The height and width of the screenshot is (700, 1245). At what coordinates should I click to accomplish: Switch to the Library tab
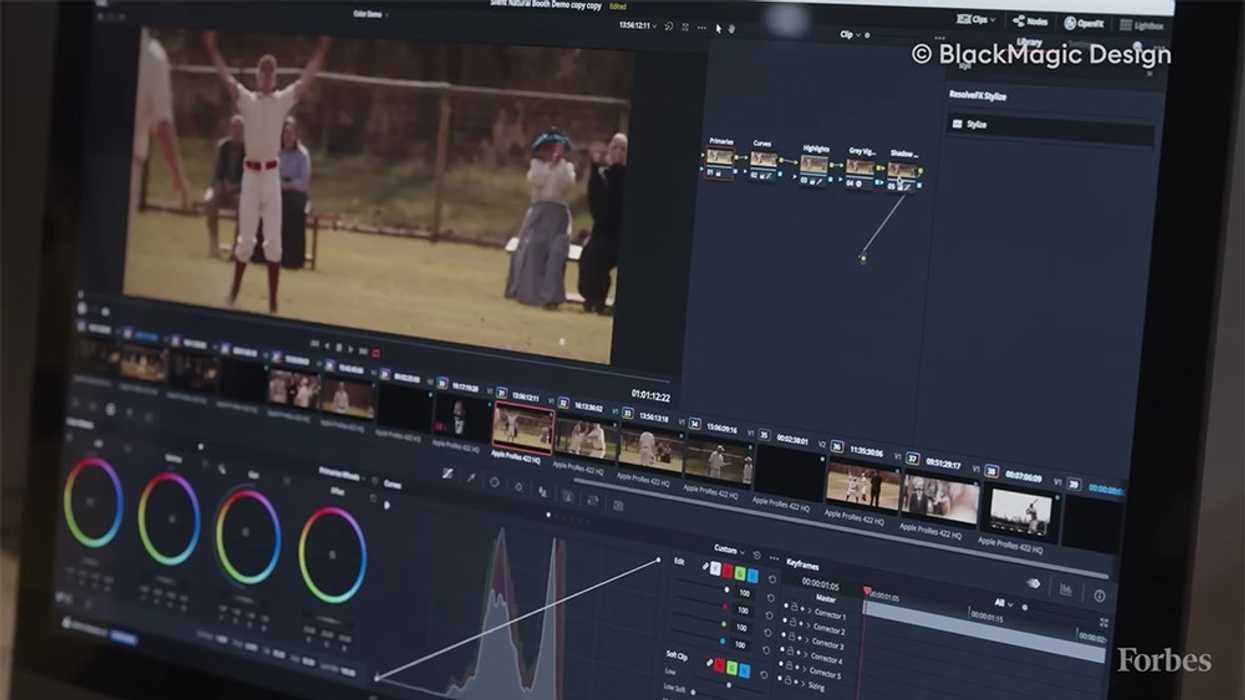1028,43
